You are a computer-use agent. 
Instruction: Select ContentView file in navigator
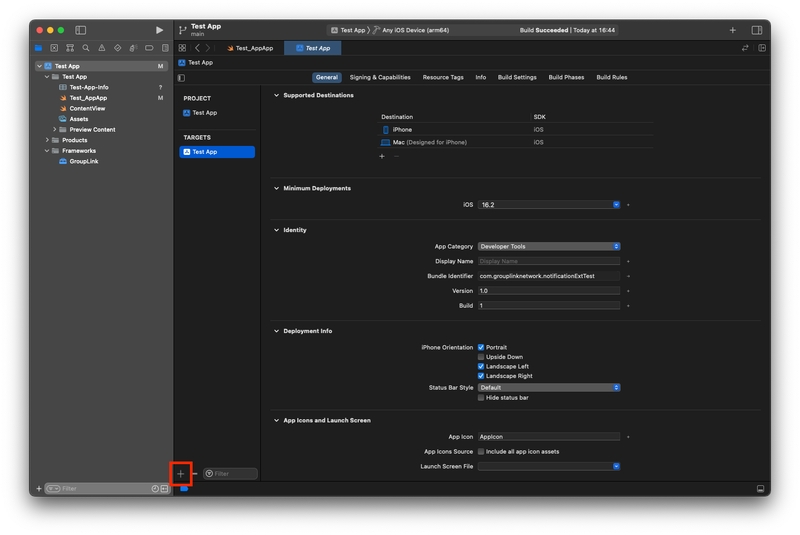pos(87,108)
